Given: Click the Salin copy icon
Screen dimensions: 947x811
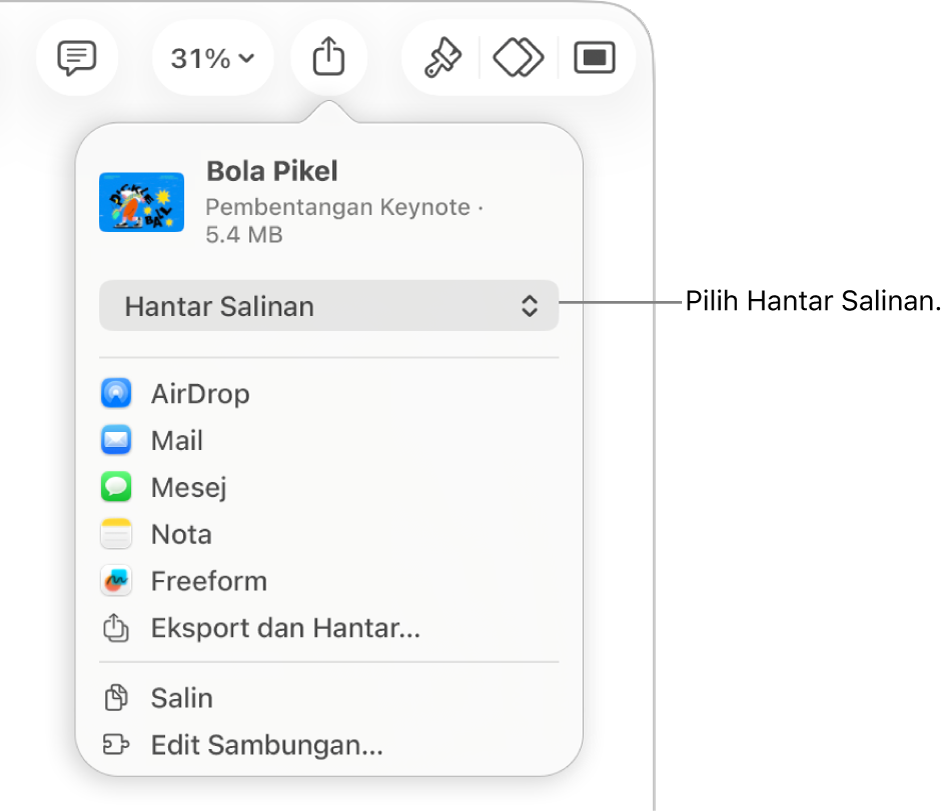Looking at the screenshot, I should click(x=116, y=697).
